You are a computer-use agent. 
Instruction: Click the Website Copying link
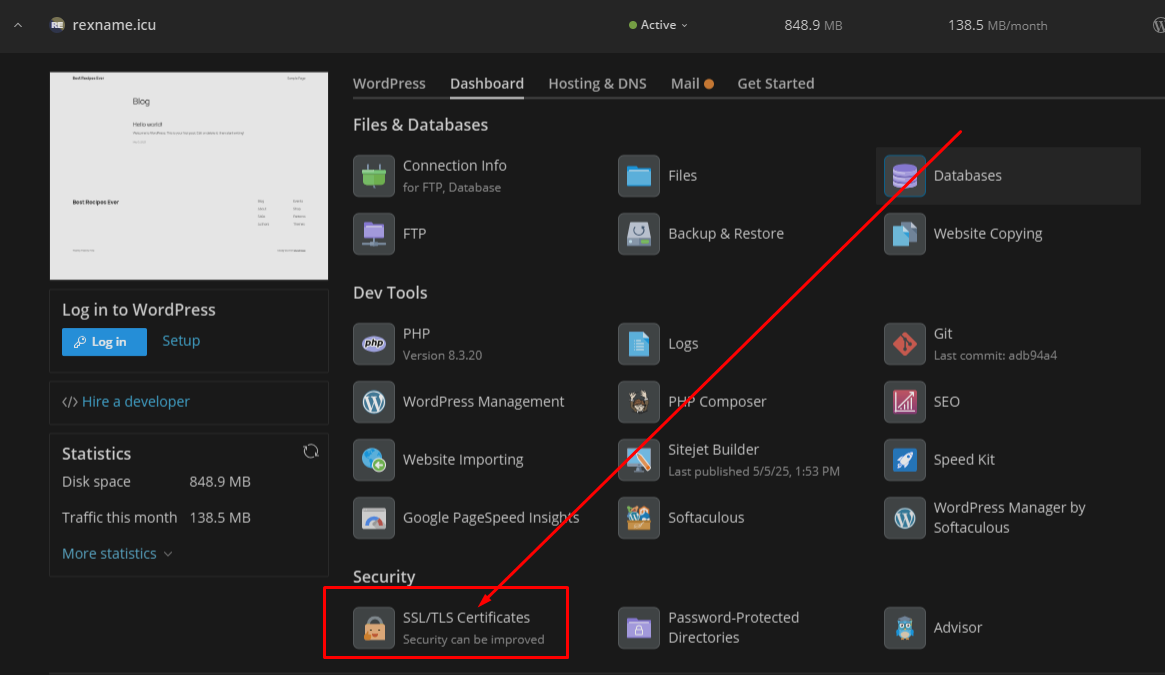[x=987, y=233]
